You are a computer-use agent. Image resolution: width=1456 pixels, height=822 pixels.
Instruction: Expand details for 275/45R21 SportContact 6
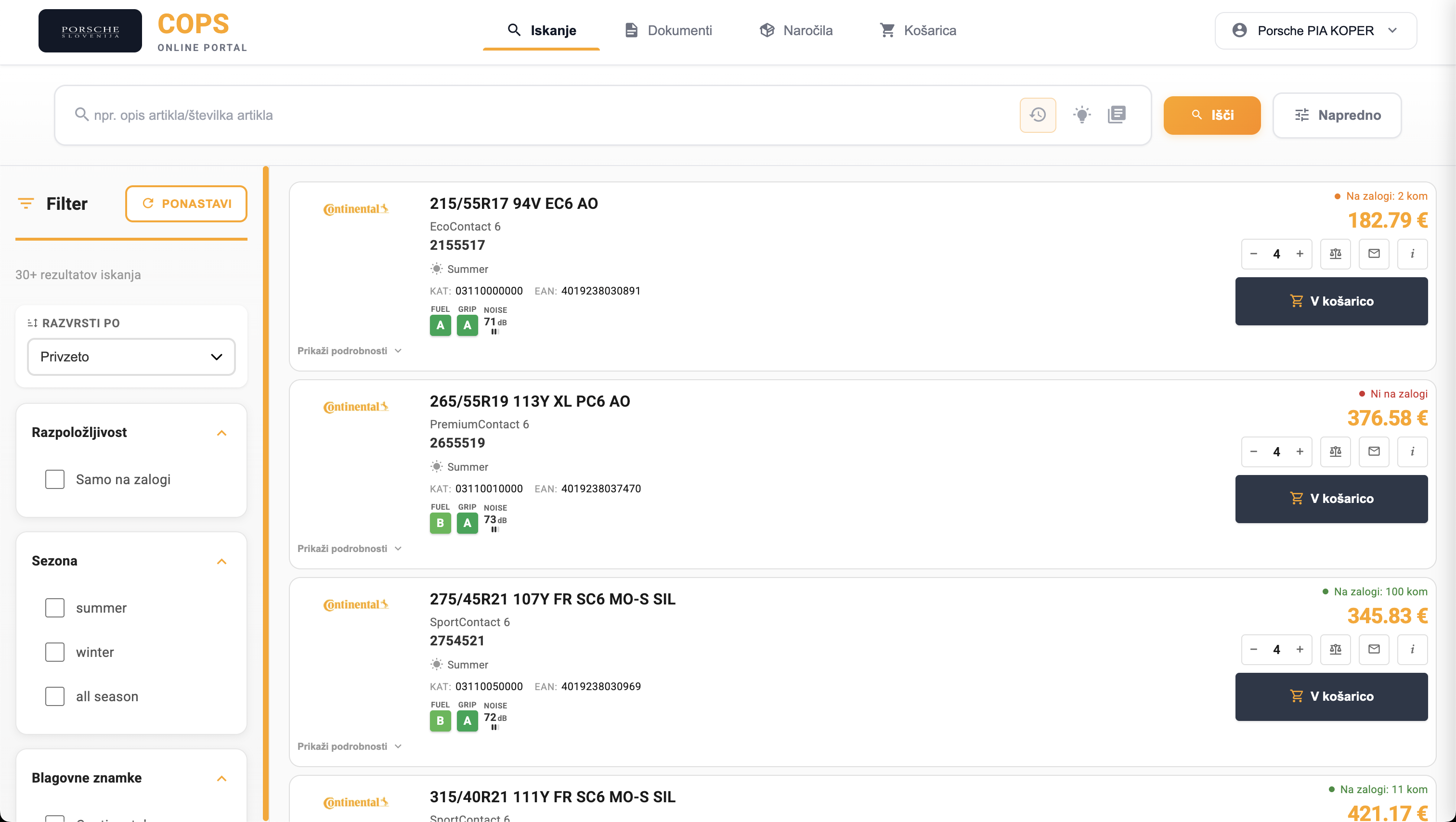tap(349, 746)
